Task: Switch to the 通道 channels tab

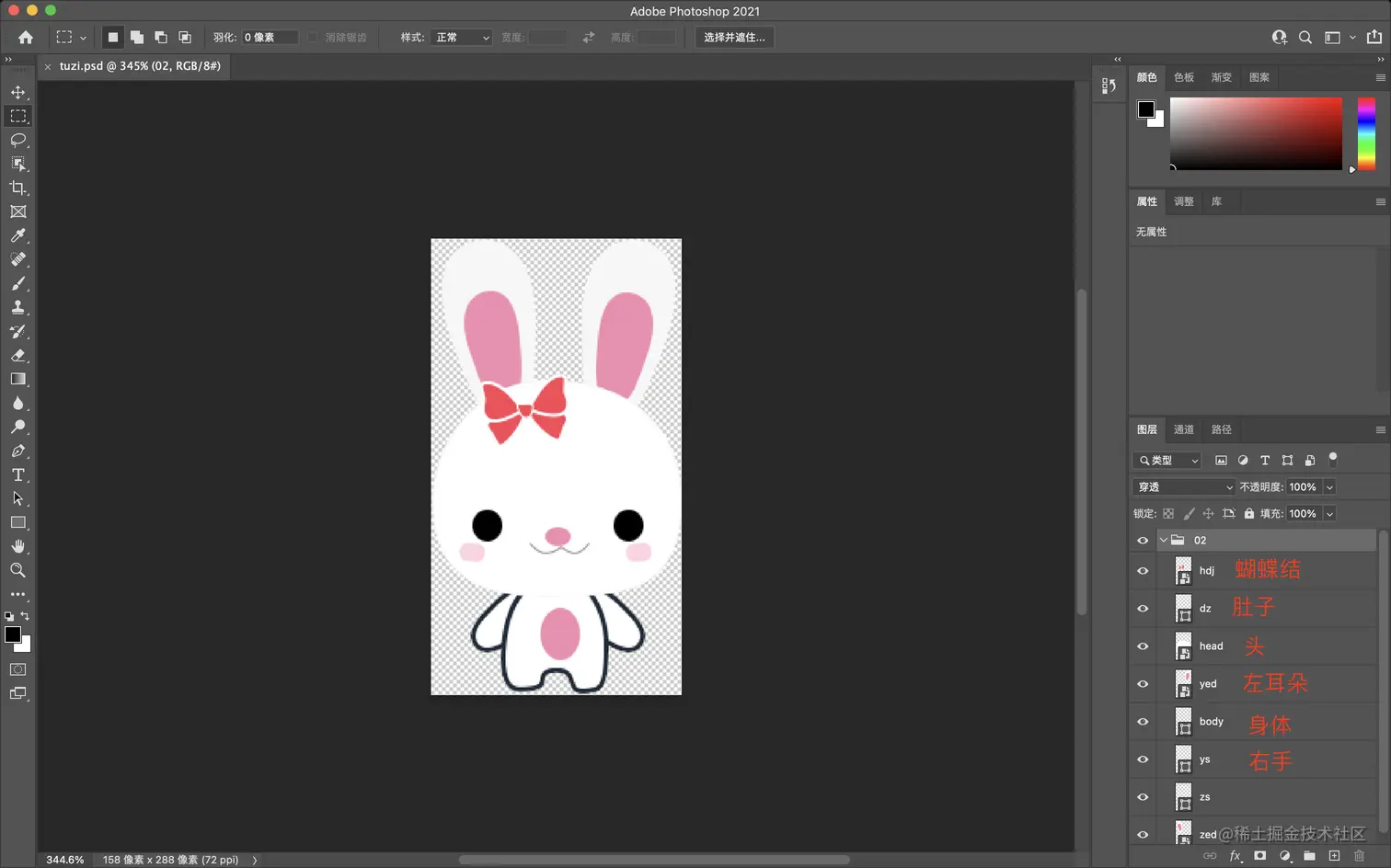Action: (1184, 429)
